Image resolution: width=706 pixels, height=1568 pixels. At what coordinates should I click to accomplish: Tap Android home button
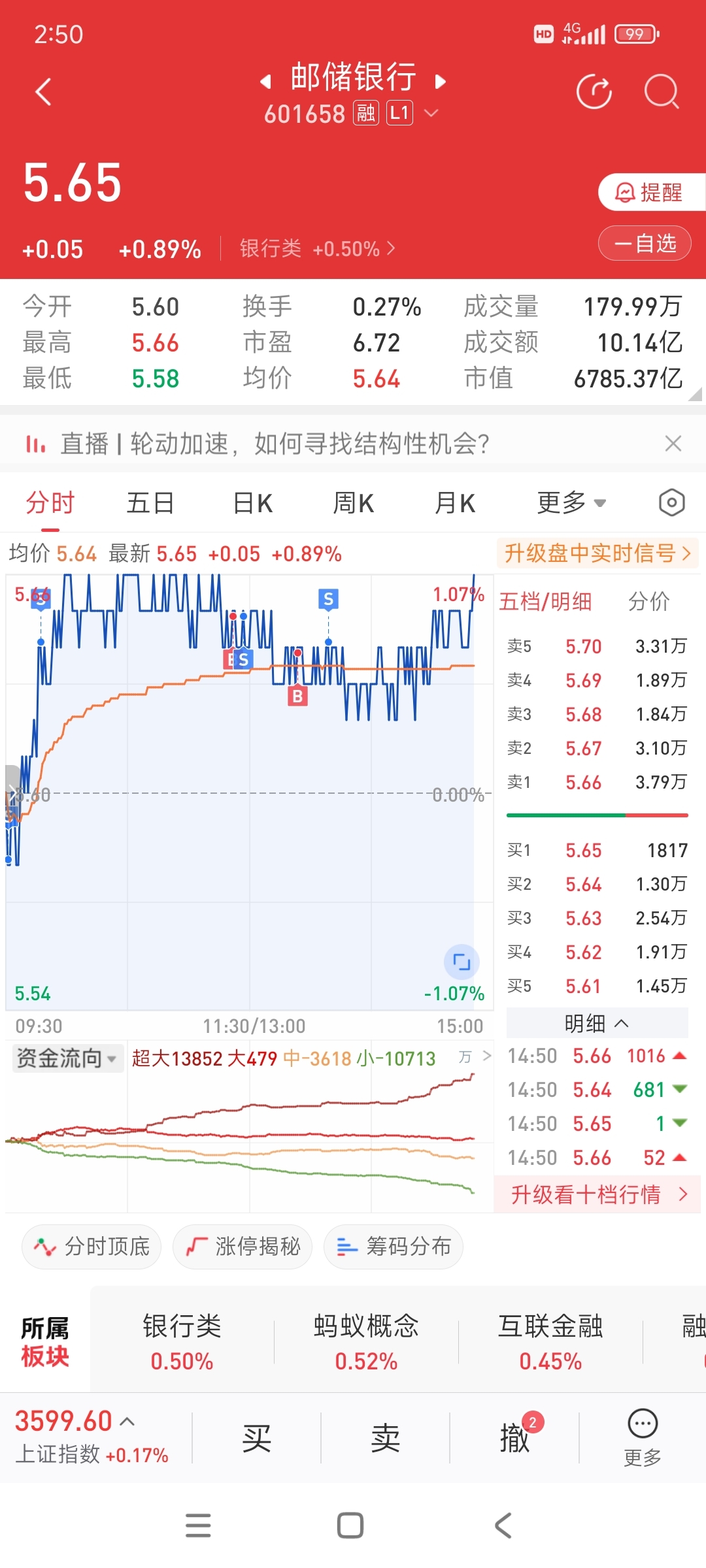[350, 1526]
